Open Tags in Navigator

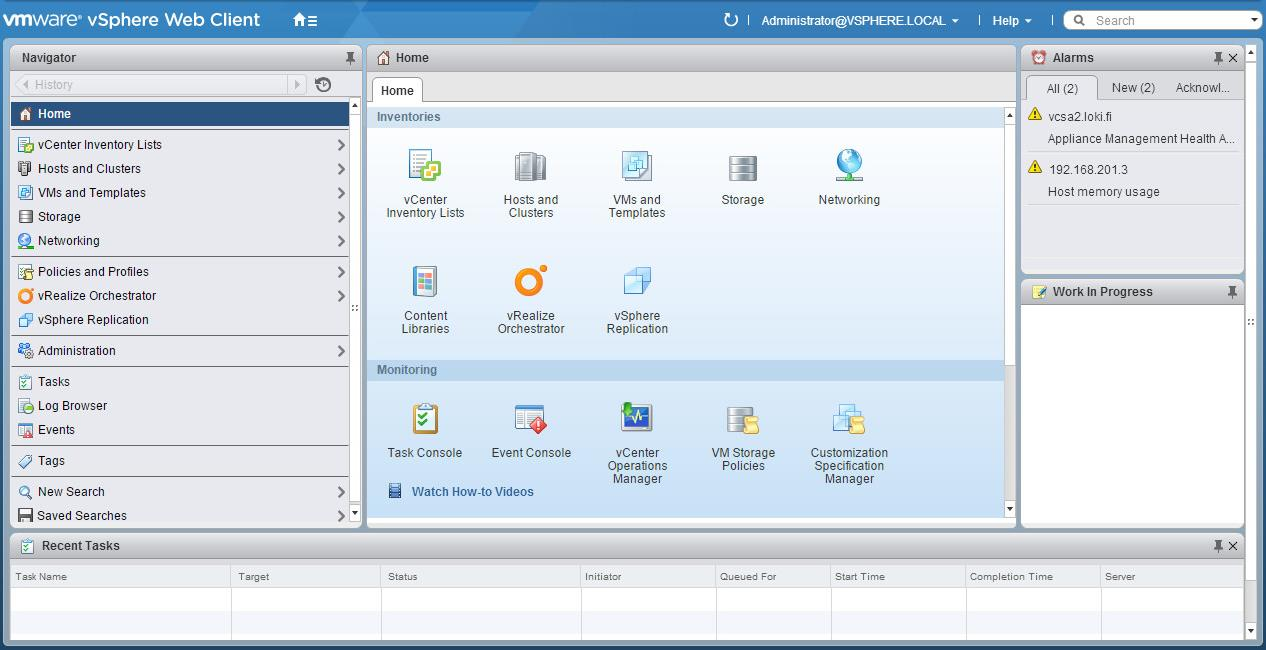[51, 461]
